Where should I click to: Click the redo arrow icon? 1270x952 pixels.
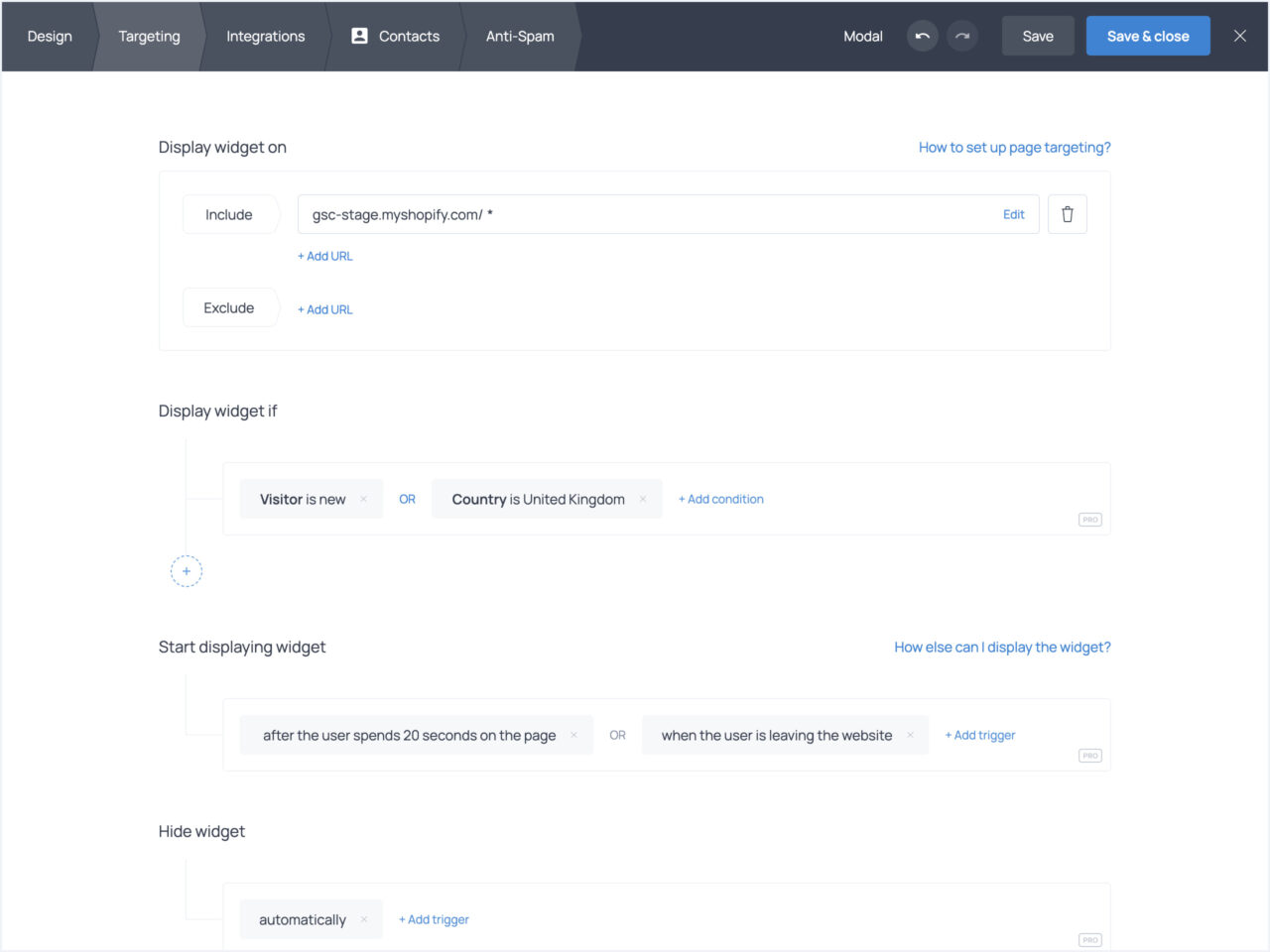pyautogui.click(x=961, y=37)
